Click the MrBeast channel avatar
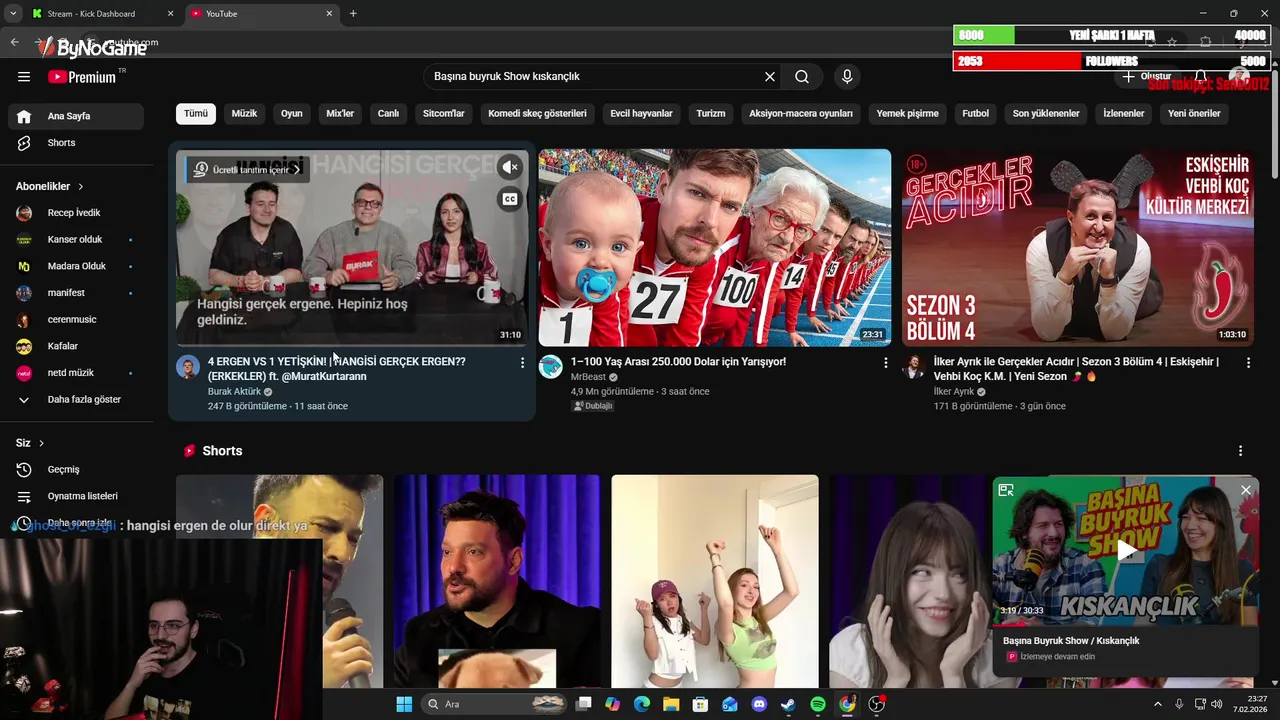The width and height of the screenshot is (1280, 720). point(551,367)
